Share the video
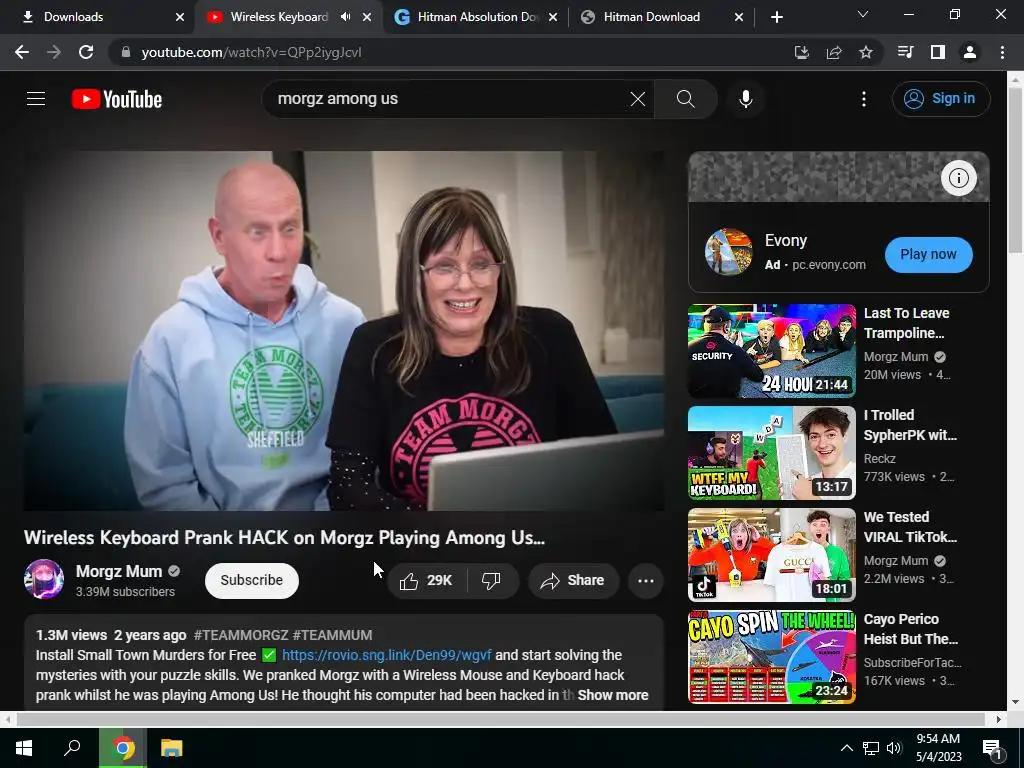1024x768 pixels. point(573,580)
